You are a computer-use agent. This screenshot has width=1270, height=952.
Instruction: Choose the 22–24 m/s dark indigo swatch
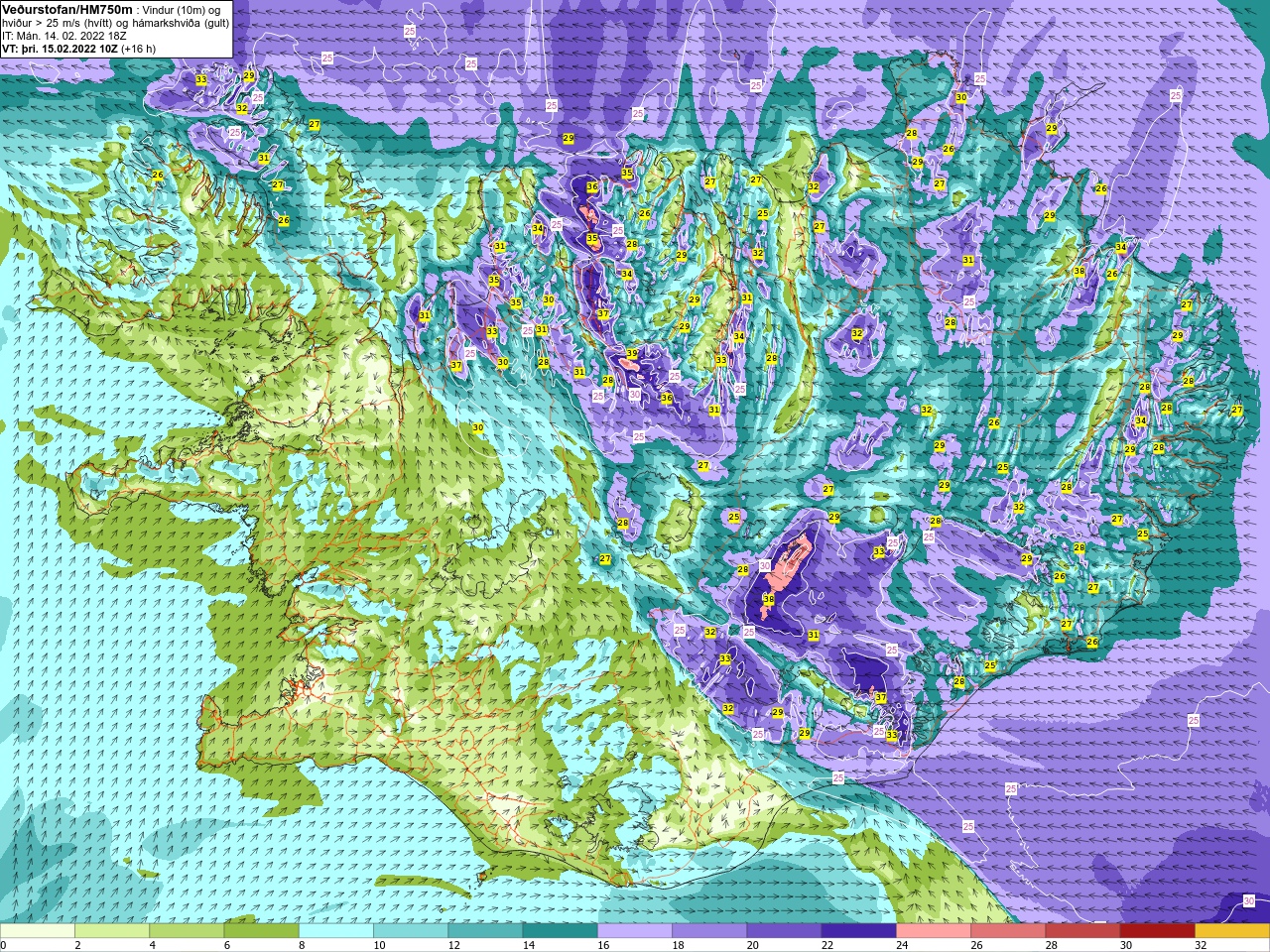coord(859,931)
